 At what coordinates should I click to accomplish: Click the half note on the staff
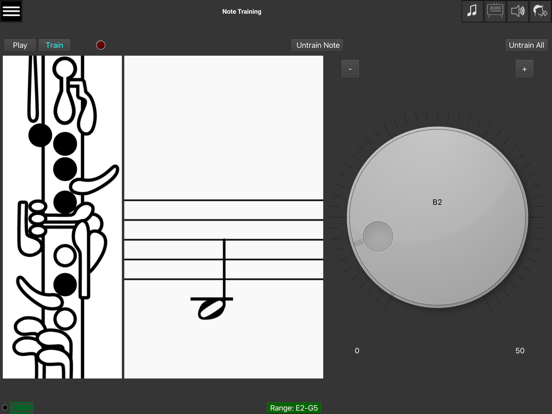[212, 280]
